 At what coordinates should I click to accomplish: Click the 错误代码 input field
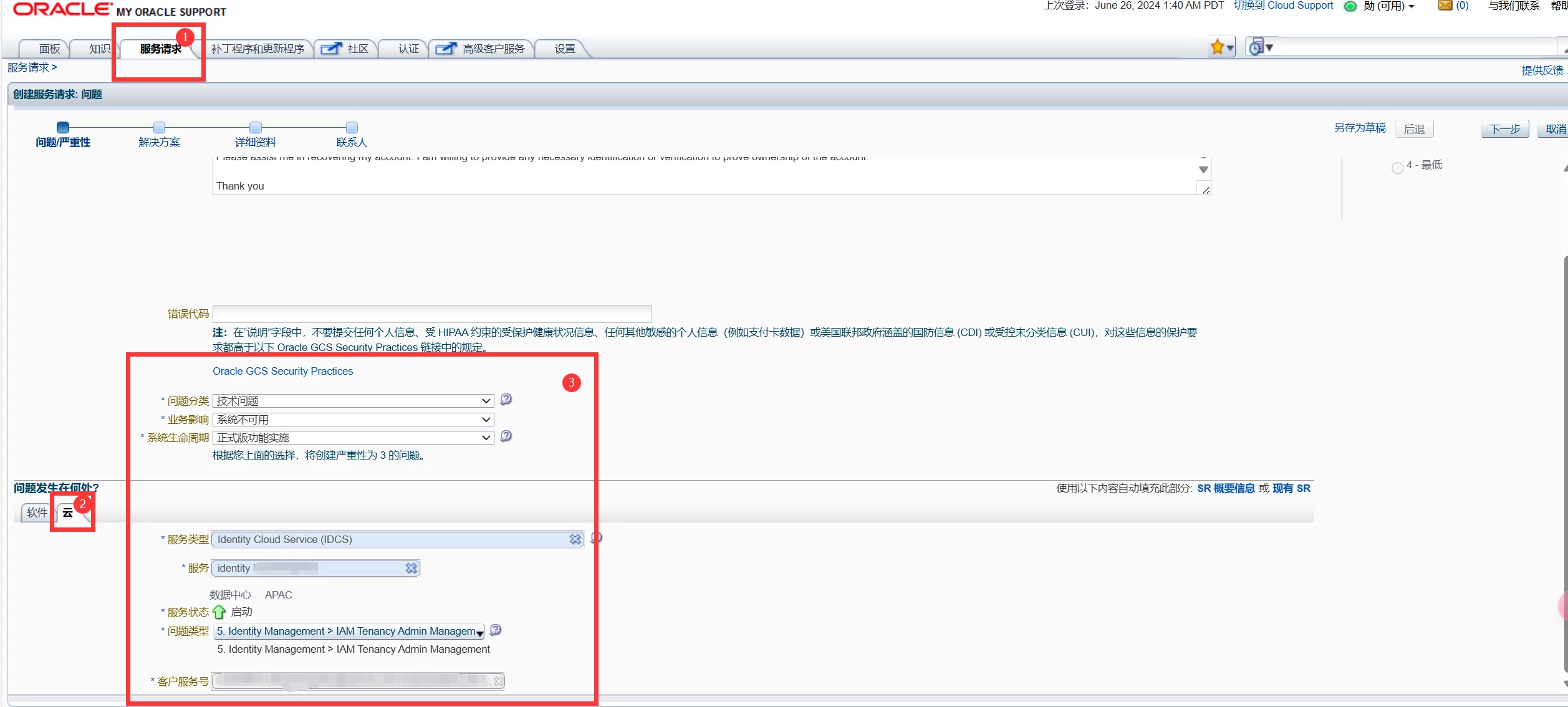431,314
